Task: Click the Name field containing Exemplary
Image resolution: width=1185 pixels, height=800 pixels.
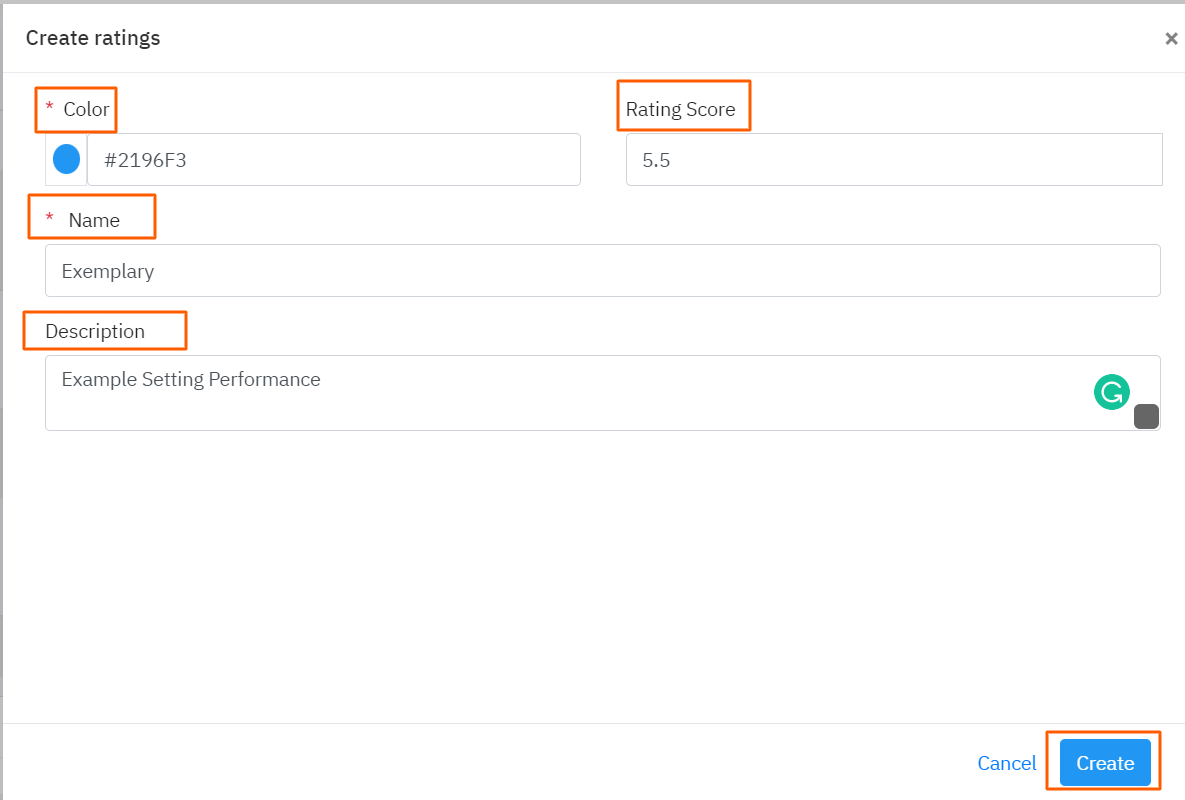Action: pos(602,270)
